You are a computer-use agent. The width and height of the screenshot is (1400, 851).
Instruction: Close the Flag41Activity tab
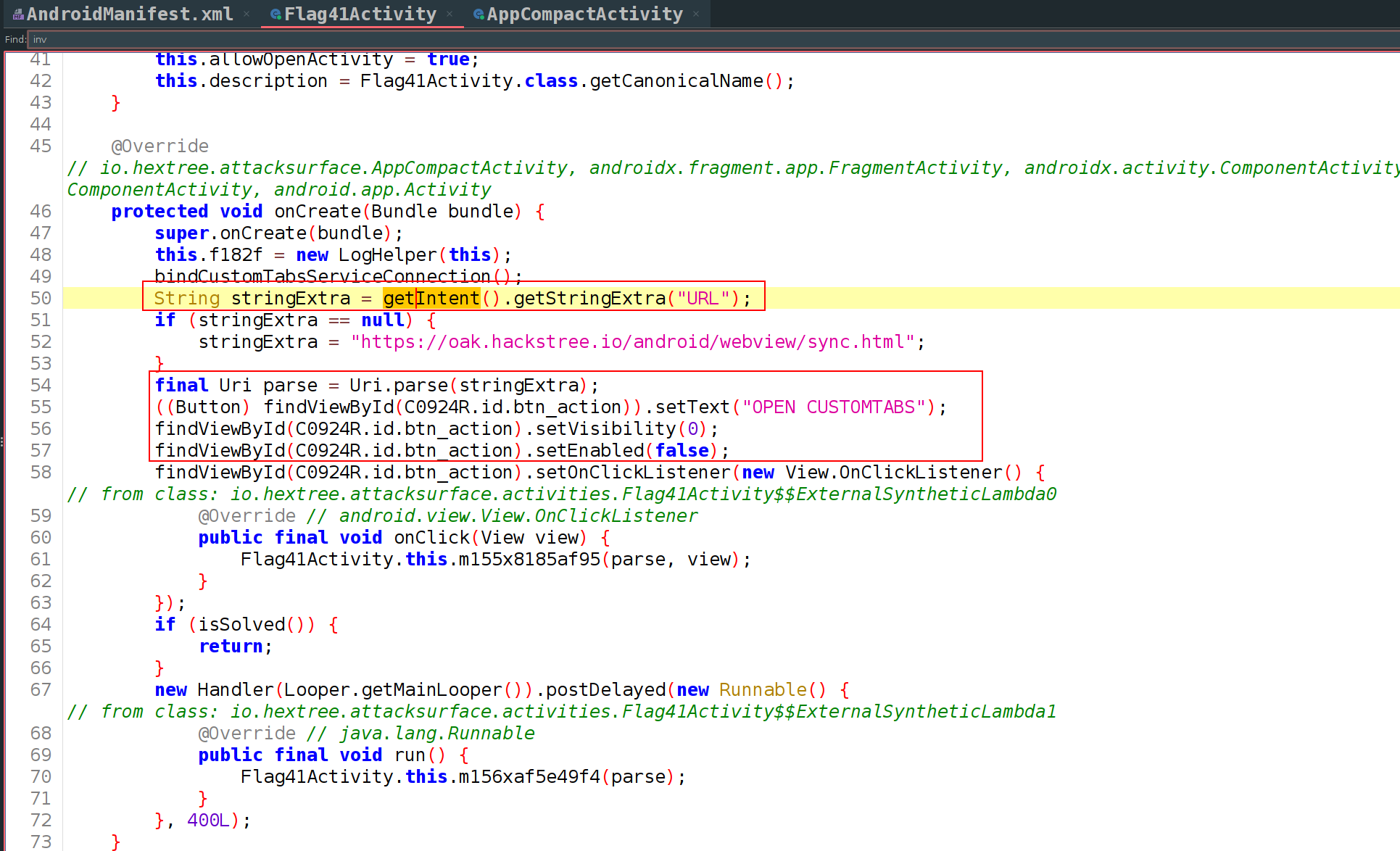(450, 14)
